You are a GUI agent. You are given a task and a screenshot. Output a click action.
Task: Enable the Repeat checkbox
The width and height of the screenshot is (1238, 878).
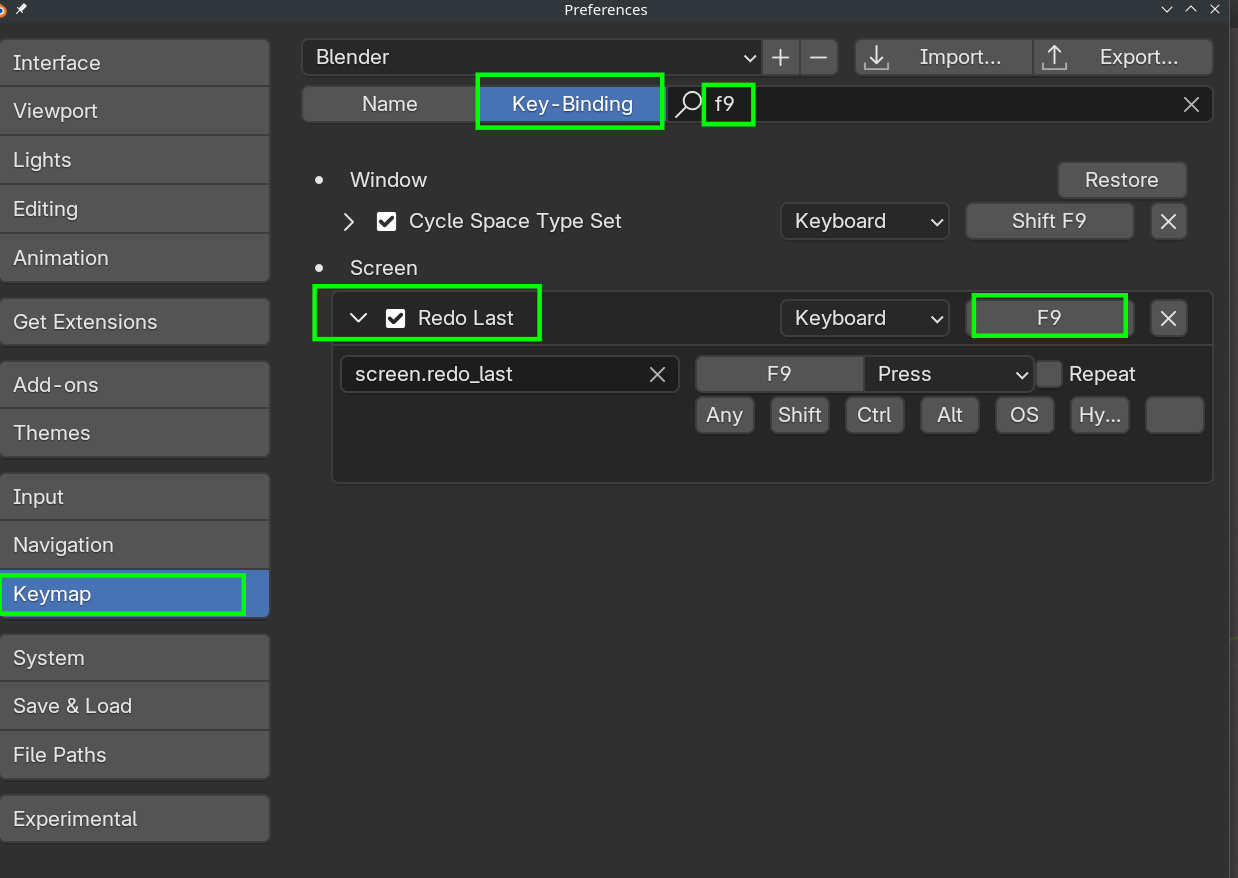coord(1049,374)
